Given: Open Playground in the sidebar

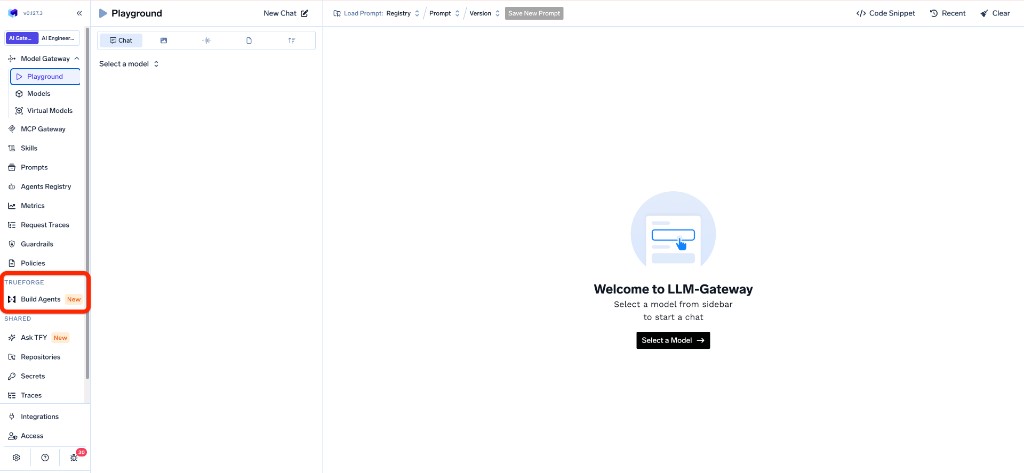Looking at the screenshot, I should [45, 76].
